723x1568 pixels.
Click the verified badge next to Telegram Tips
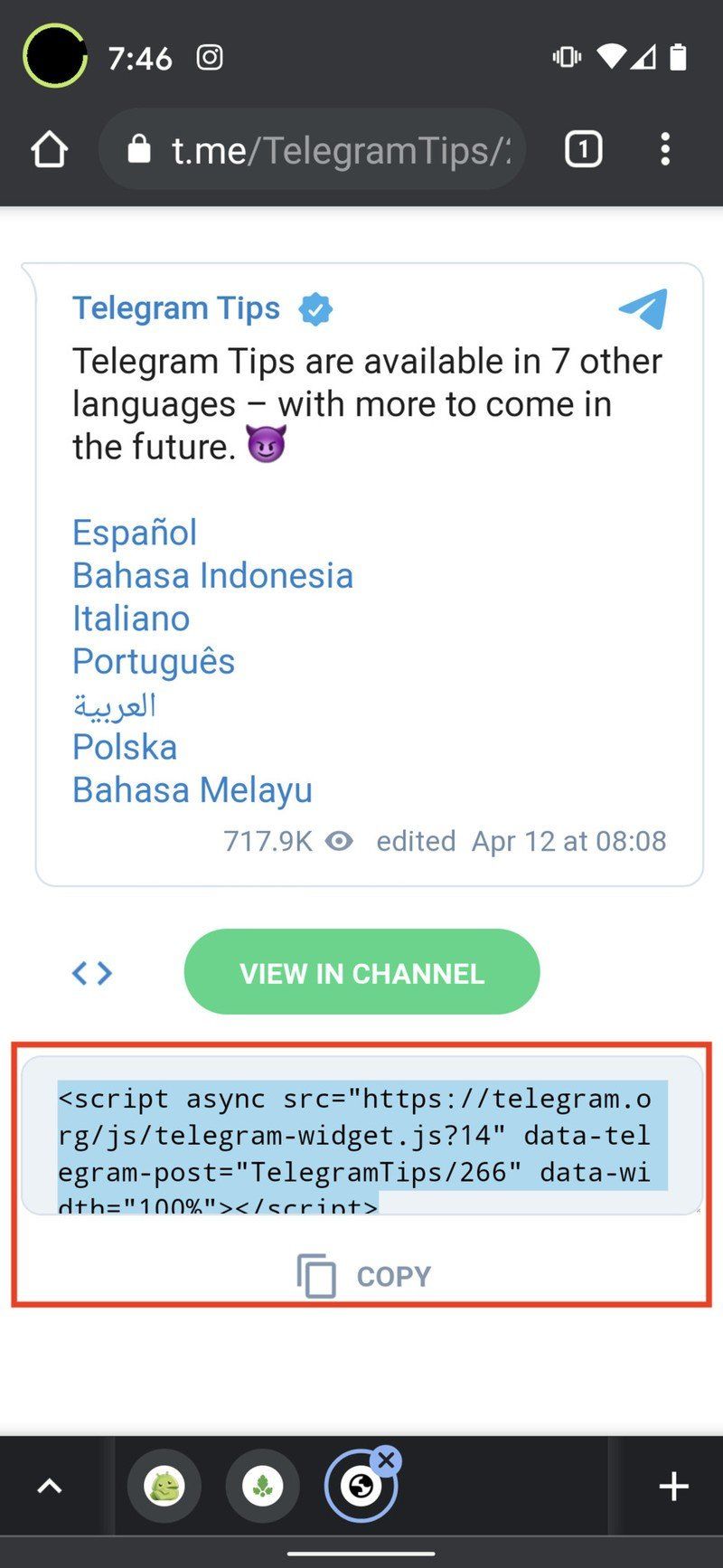tap(315, 308)
